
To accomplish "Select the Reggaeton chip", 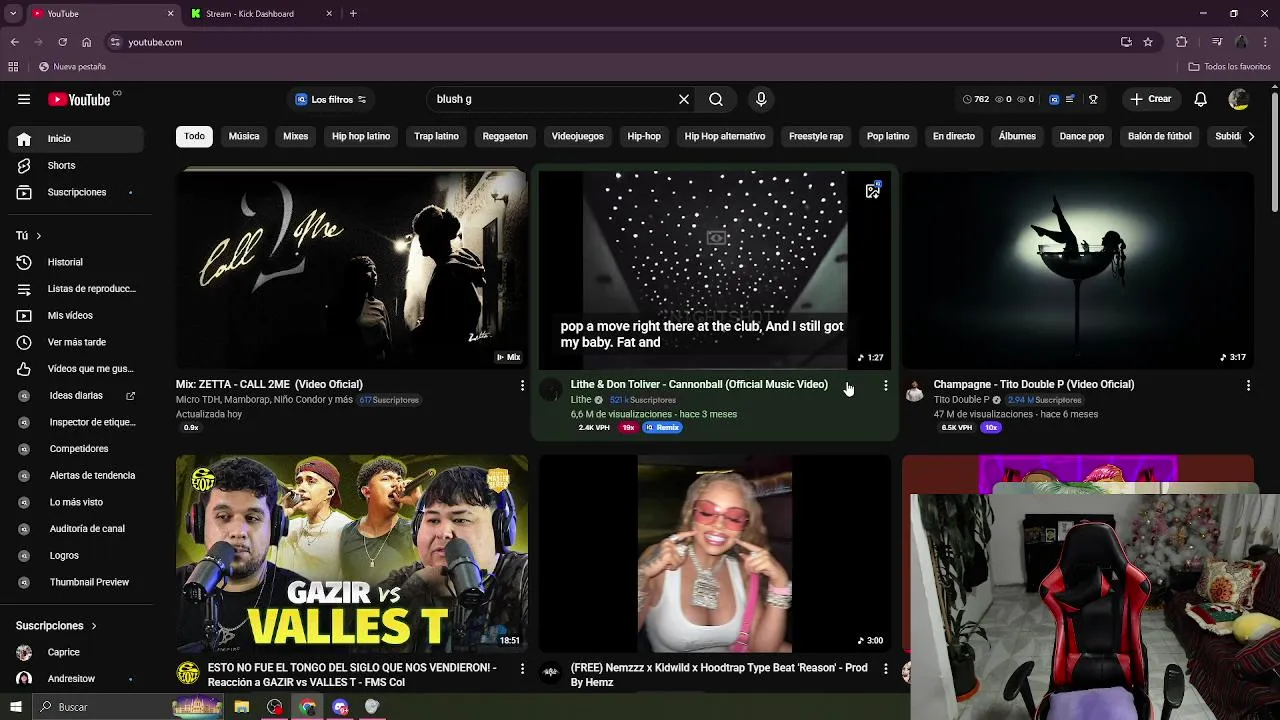I will (x=505, y=136).
